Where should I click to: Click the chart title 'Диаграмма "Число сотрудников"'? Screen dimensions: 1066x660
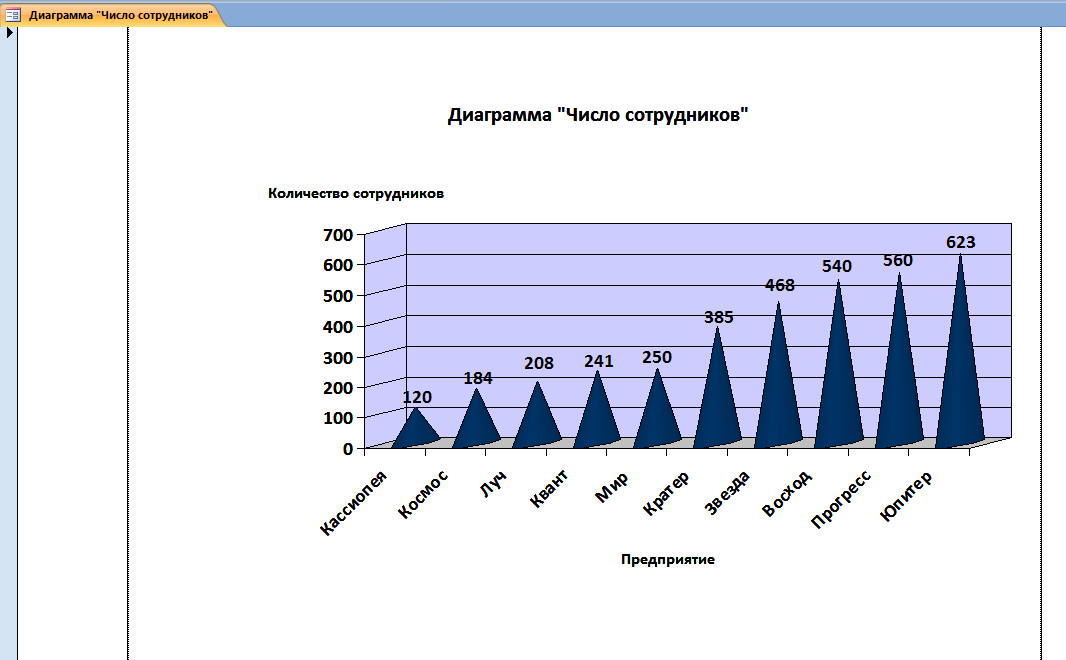point(598,115)
